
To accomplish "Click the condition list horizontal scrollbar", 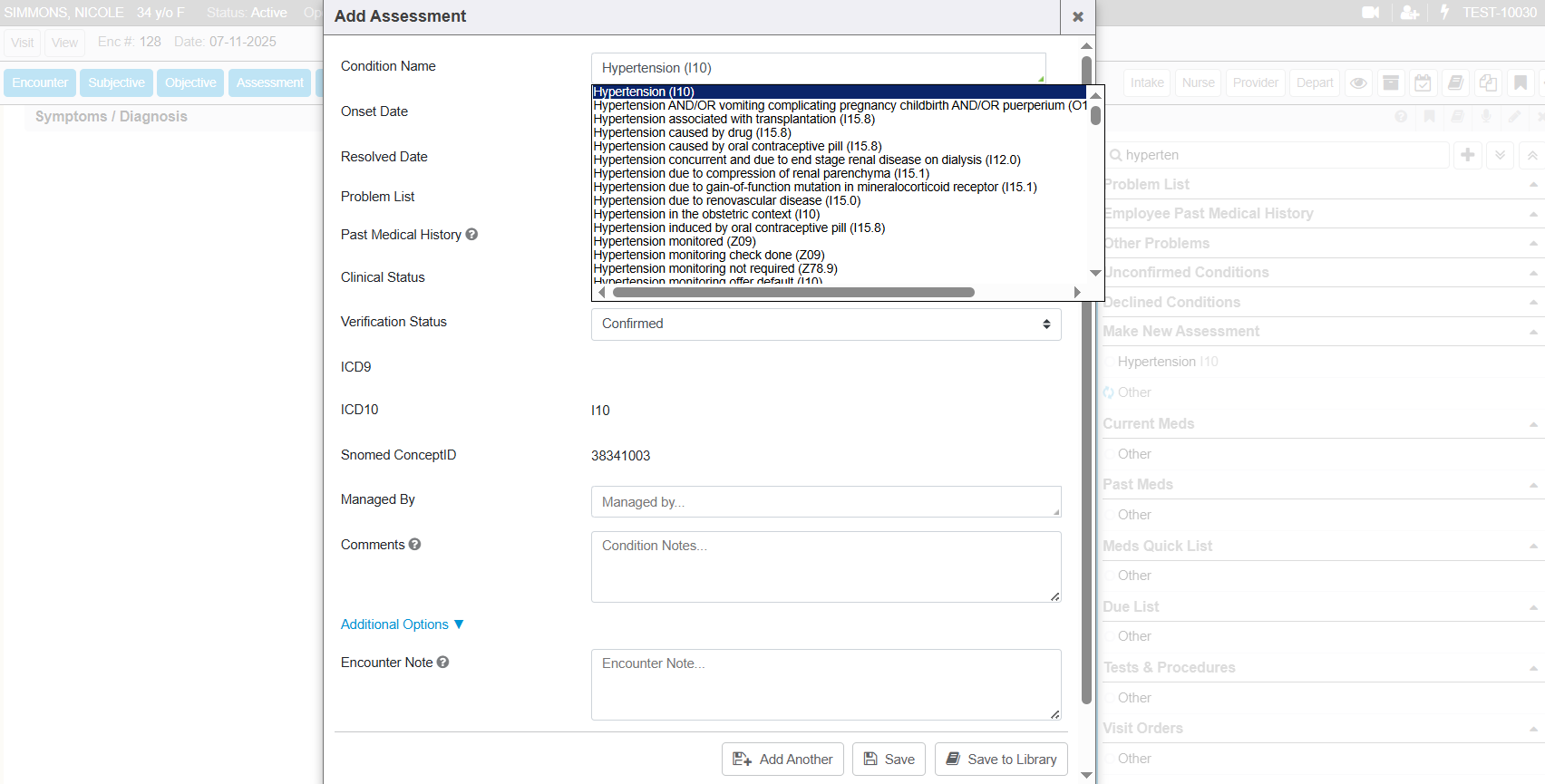I will 792,293.
